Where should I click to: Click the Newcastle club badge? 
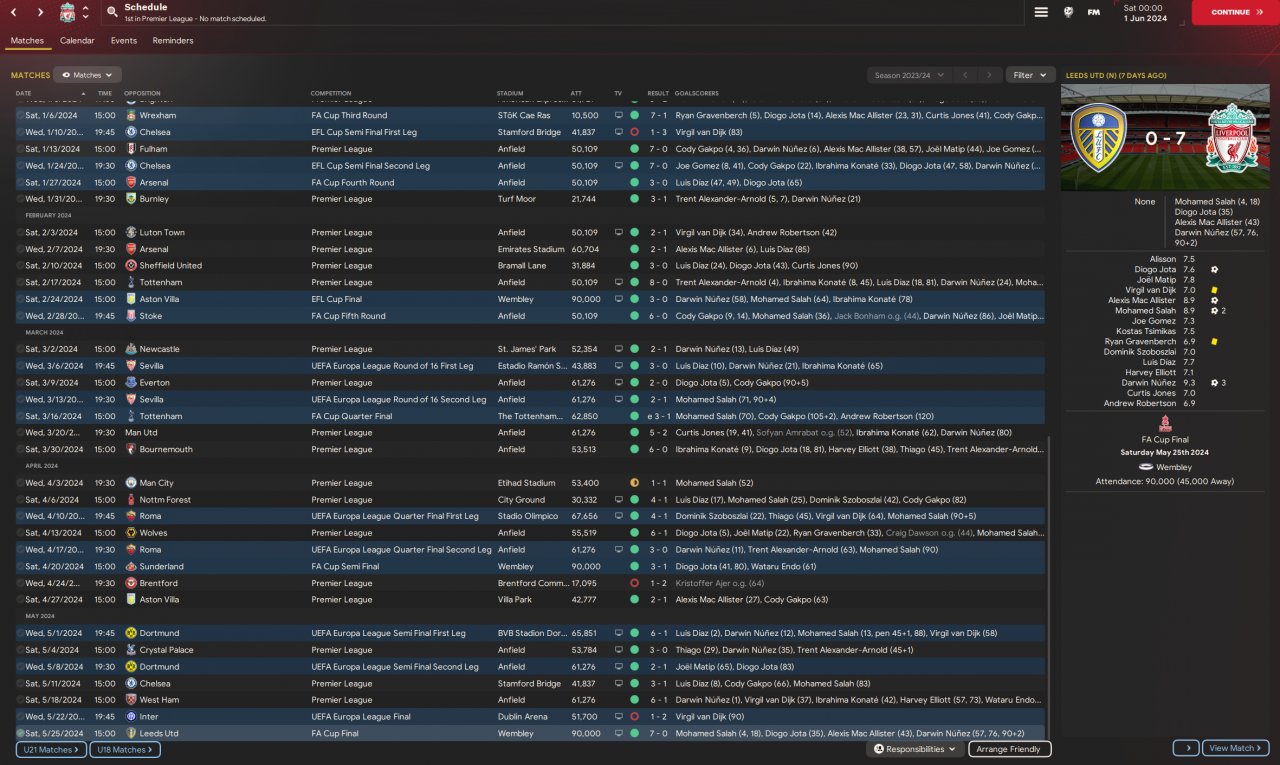coord(131,349)
